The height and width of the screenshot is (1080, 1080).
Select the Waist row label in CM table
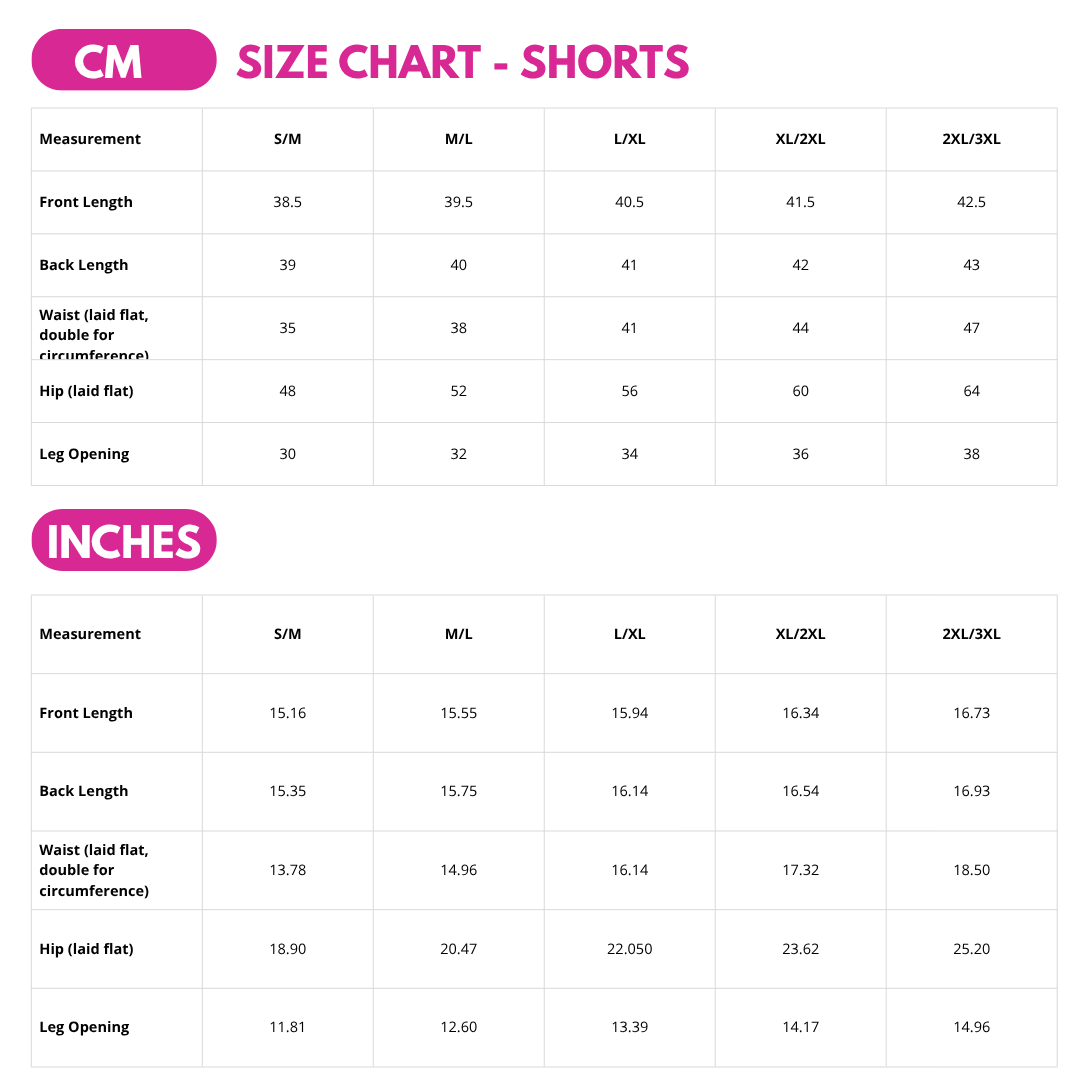point(94,335)
